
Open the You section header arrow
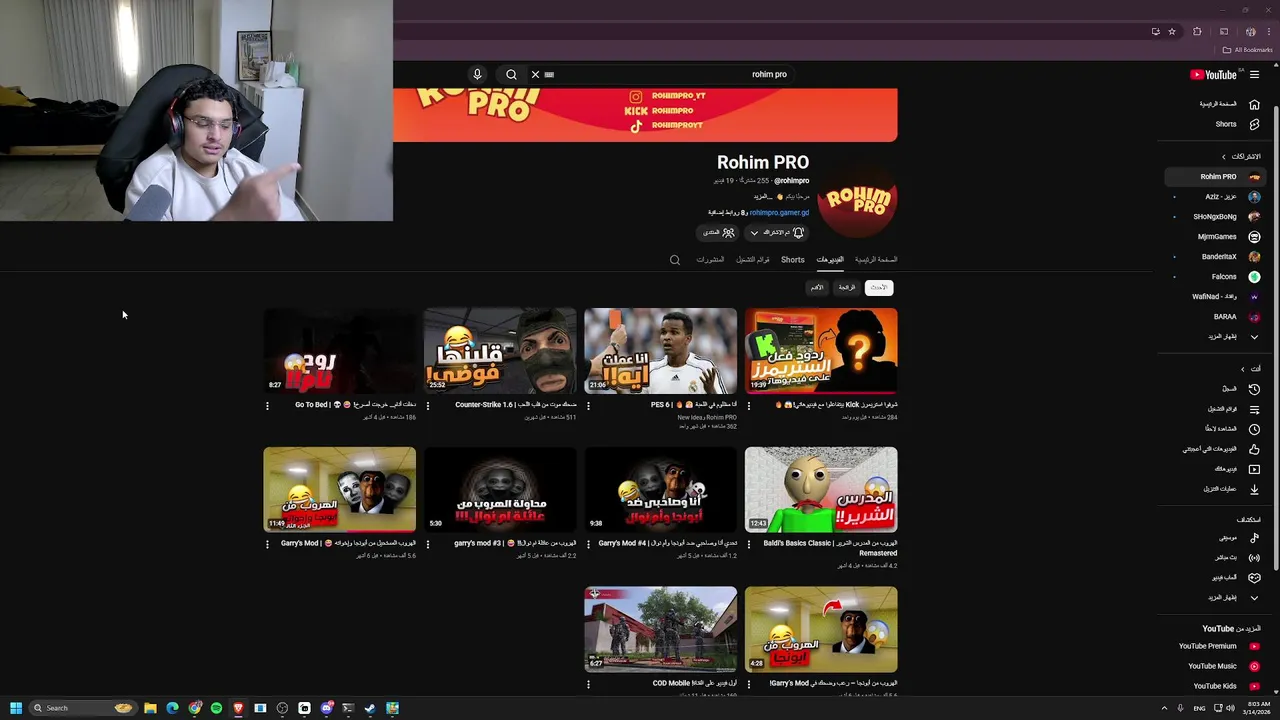(x=1243, y=368)
